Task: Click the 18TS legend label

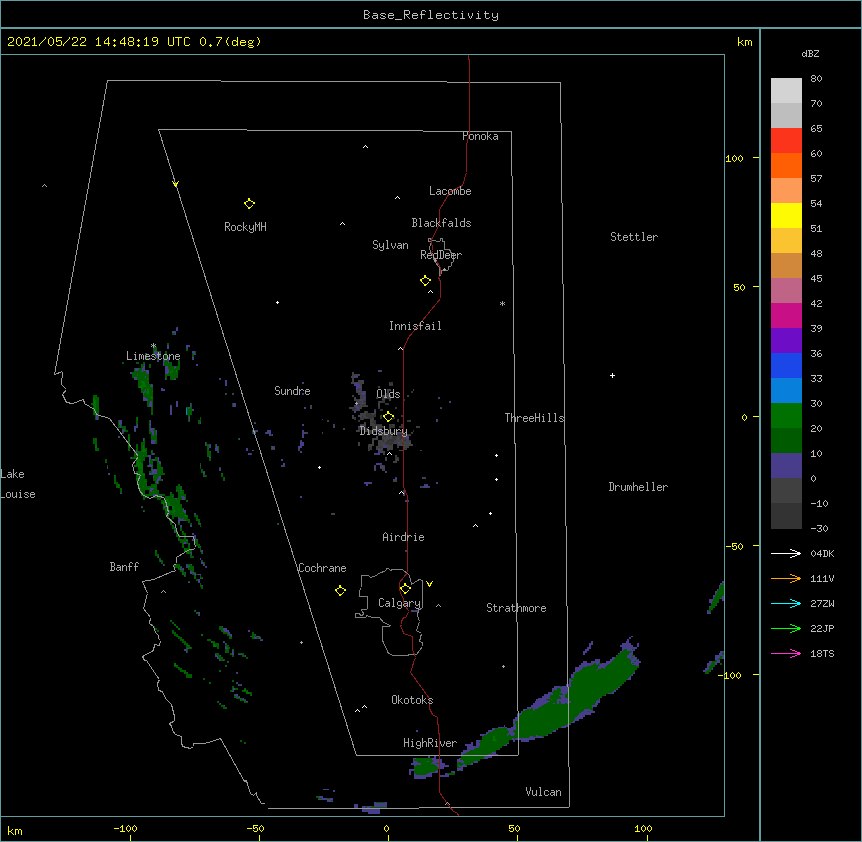Action: [x=822, y=653]
